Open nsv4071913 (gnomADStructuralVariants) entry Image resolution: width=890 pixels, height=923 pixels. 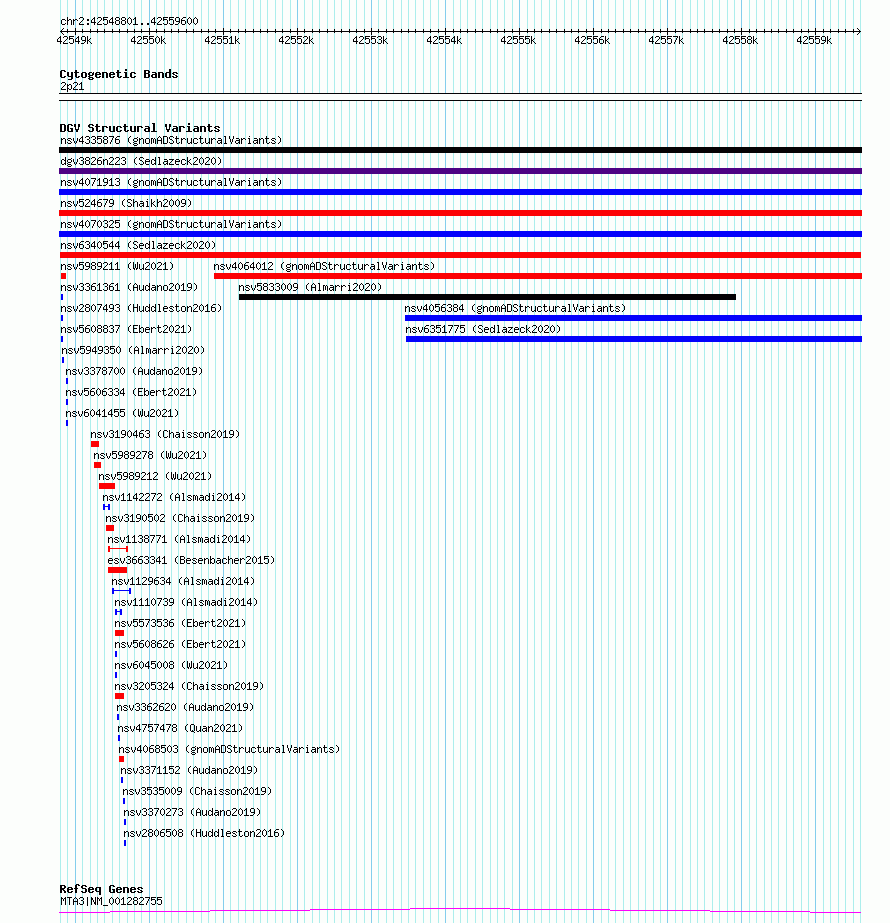171,182
